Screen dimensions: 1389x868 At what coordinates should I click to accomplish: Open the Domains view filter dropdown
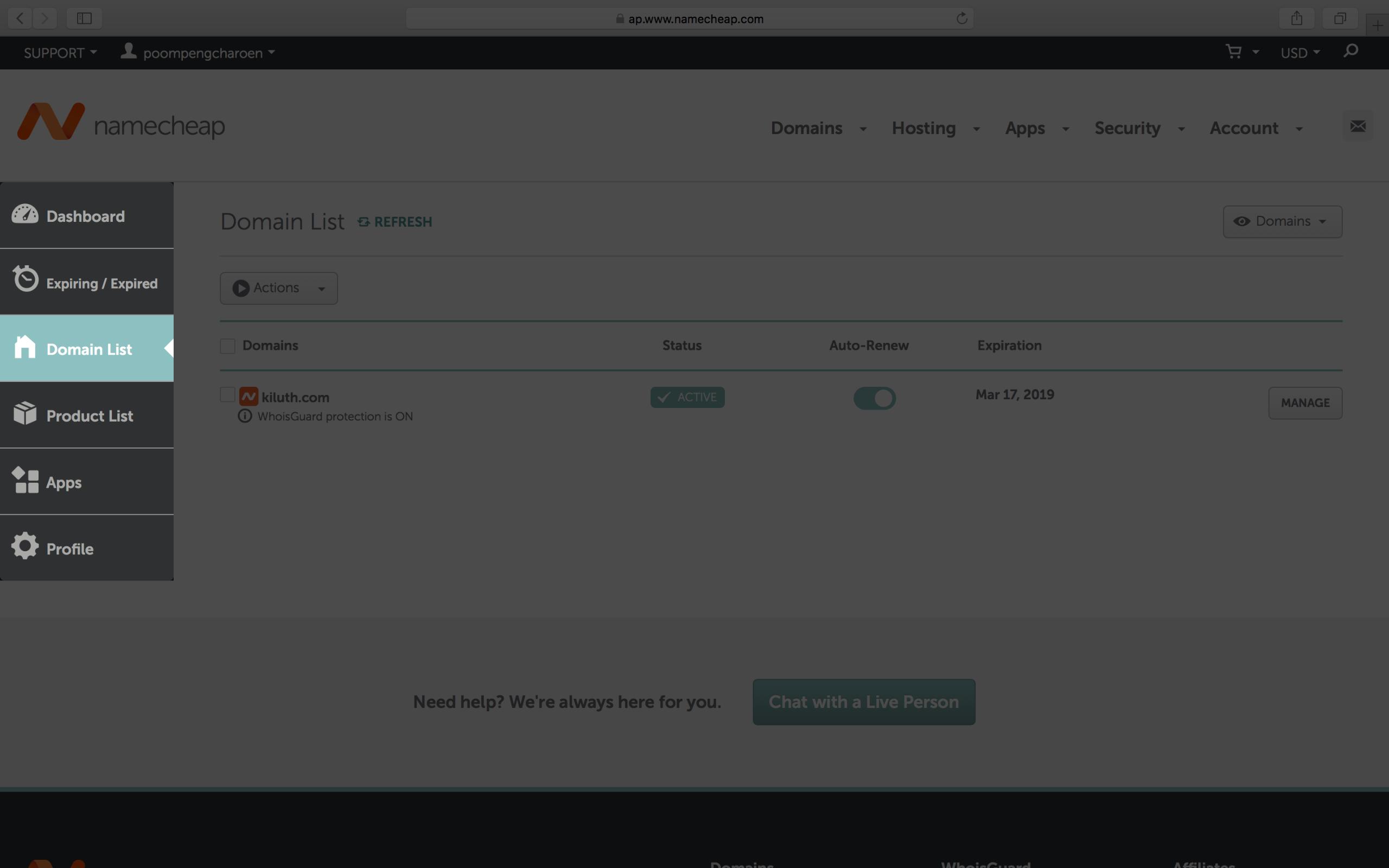pyautogui.click(x=1282, y=221)
